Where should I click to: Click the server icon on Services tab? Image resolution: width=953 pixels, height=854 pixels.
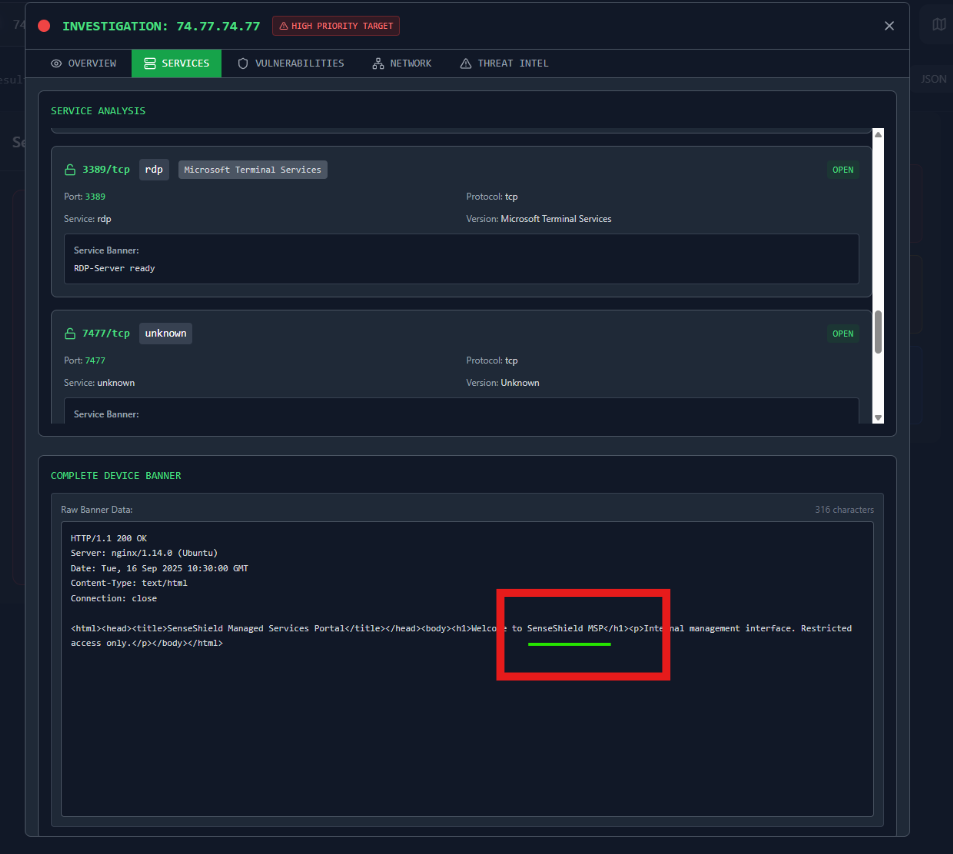click(x=150, y=63)
